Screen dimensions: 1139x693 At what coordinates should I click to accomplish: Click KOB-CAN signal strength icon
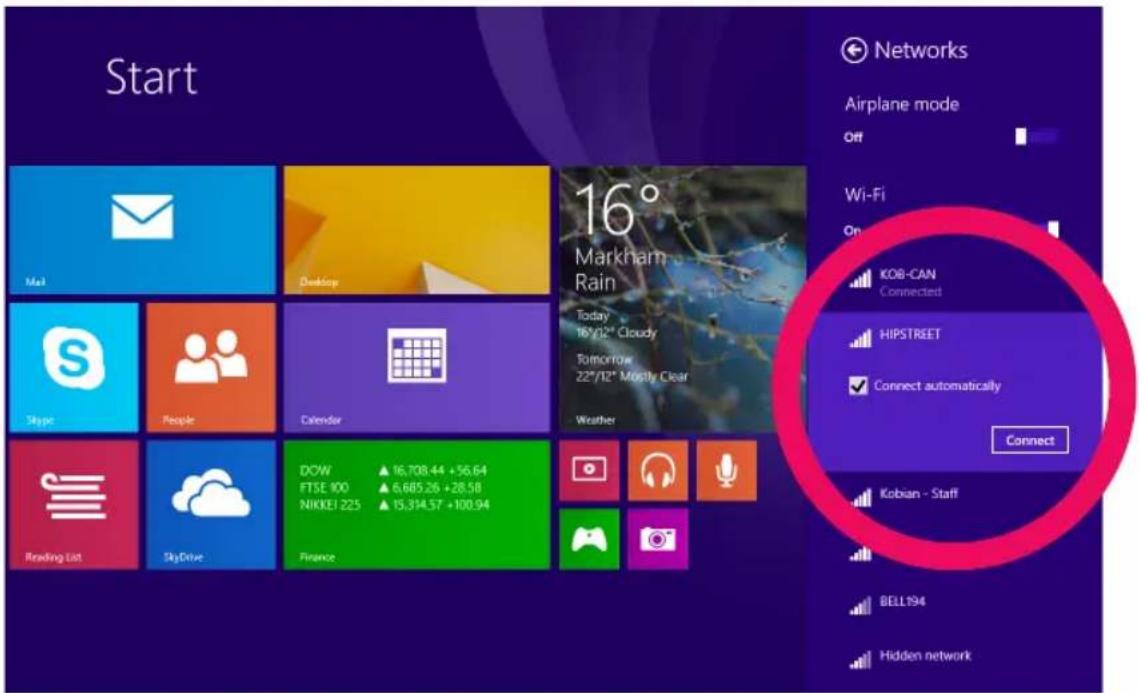click(x=860, y=278)
